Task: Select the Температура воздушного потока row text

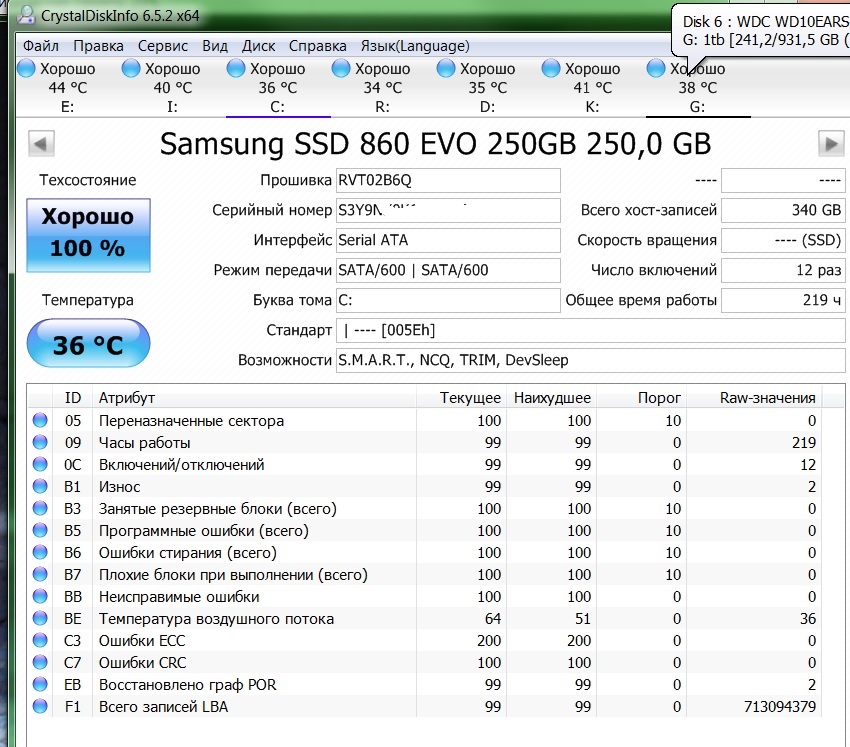Action: pyautogui.click(x=216, y=619)
